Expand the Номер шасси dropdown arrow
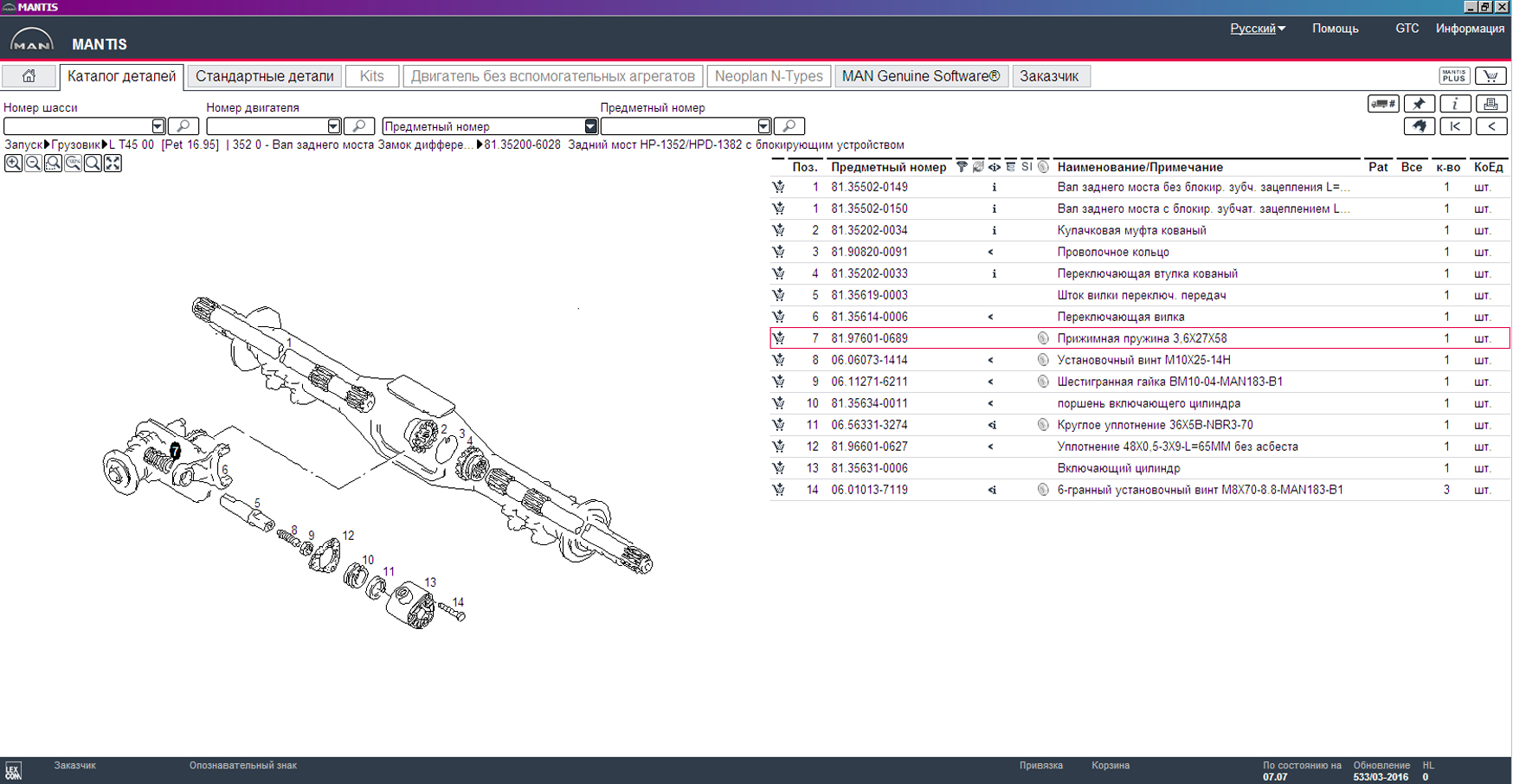This screenshot has width=1513, height=784. point(158,126)
